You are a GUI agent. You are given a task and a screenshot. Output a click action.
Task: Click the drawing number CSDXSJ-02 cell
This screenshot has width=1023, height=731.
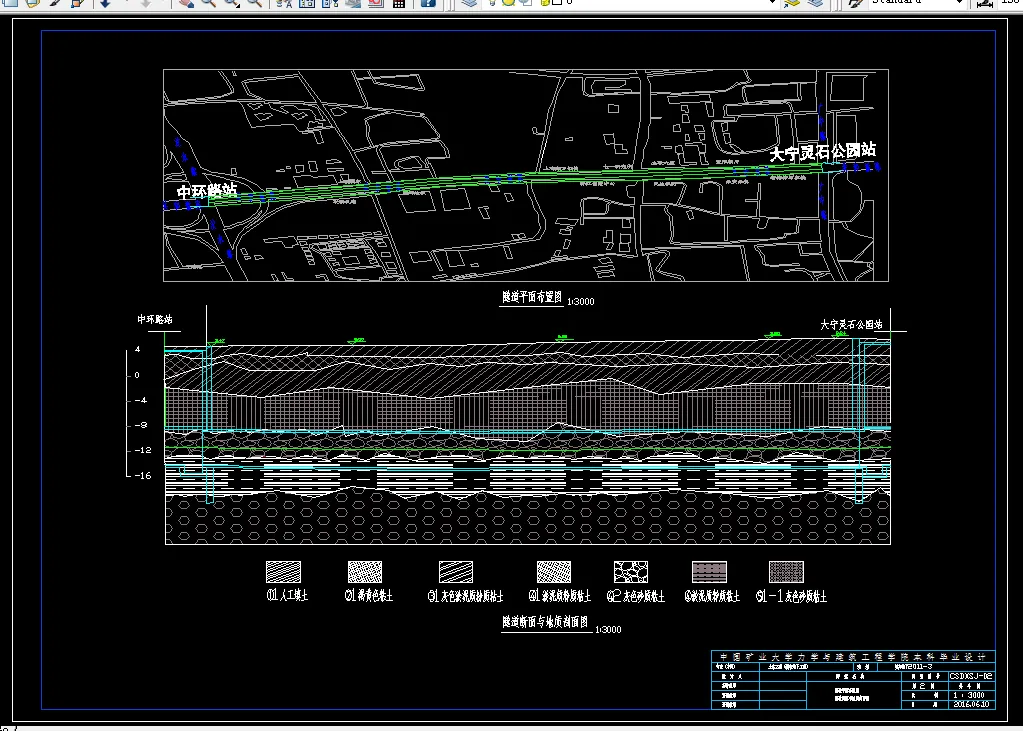coord(971,676)
